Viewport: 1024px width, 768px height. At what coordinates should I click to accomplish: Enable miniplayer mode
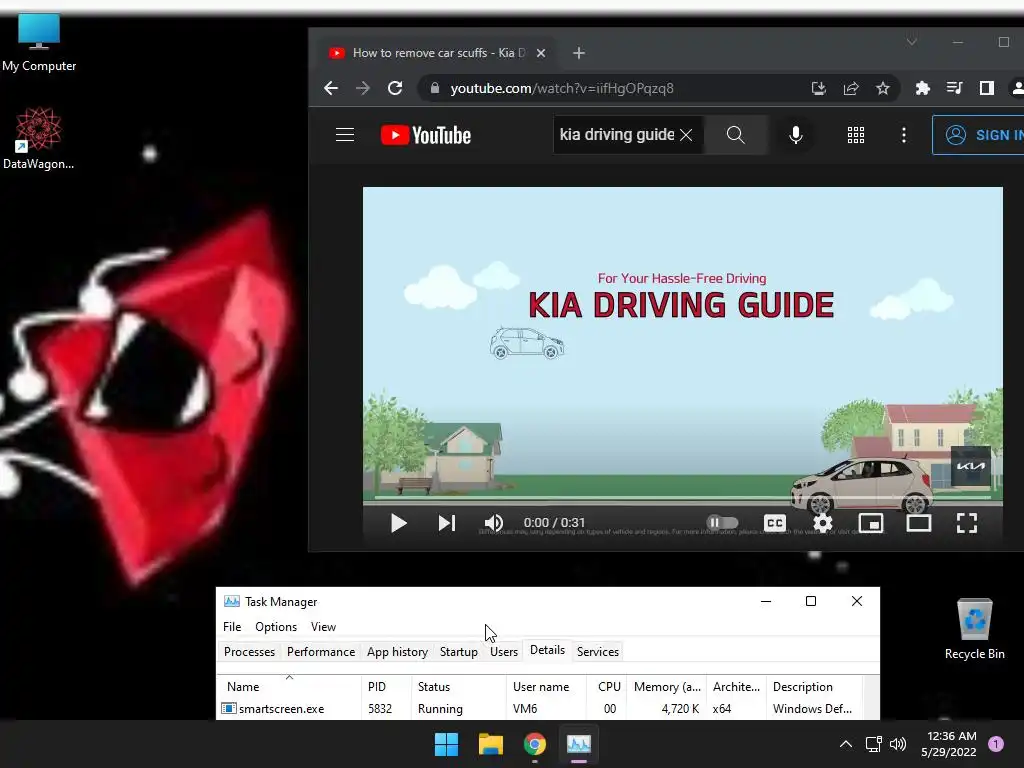click(871, 523)
